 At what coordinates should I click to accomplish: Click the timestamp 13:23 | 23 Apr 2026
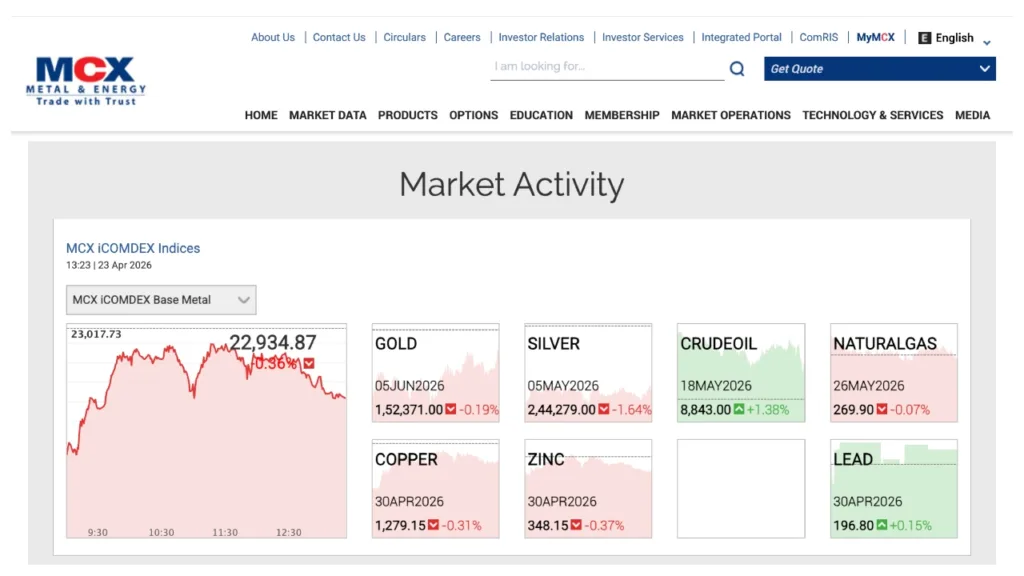(x=108, y=265)
